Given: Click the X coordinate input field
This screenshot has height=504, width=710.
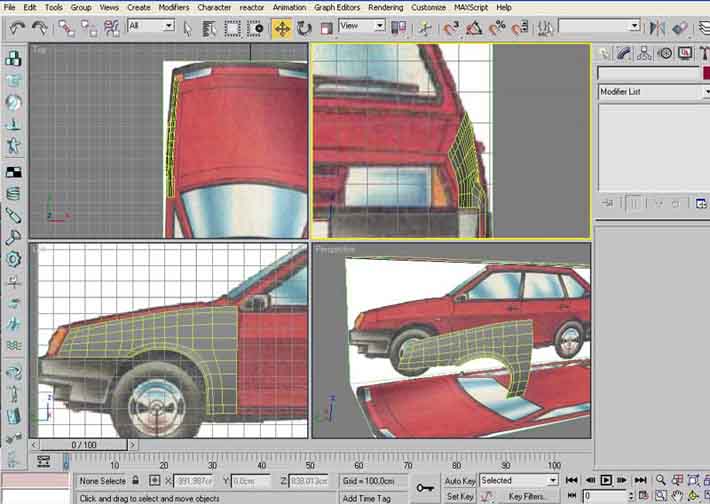Looking at the screenshot, I should (196, 481).
